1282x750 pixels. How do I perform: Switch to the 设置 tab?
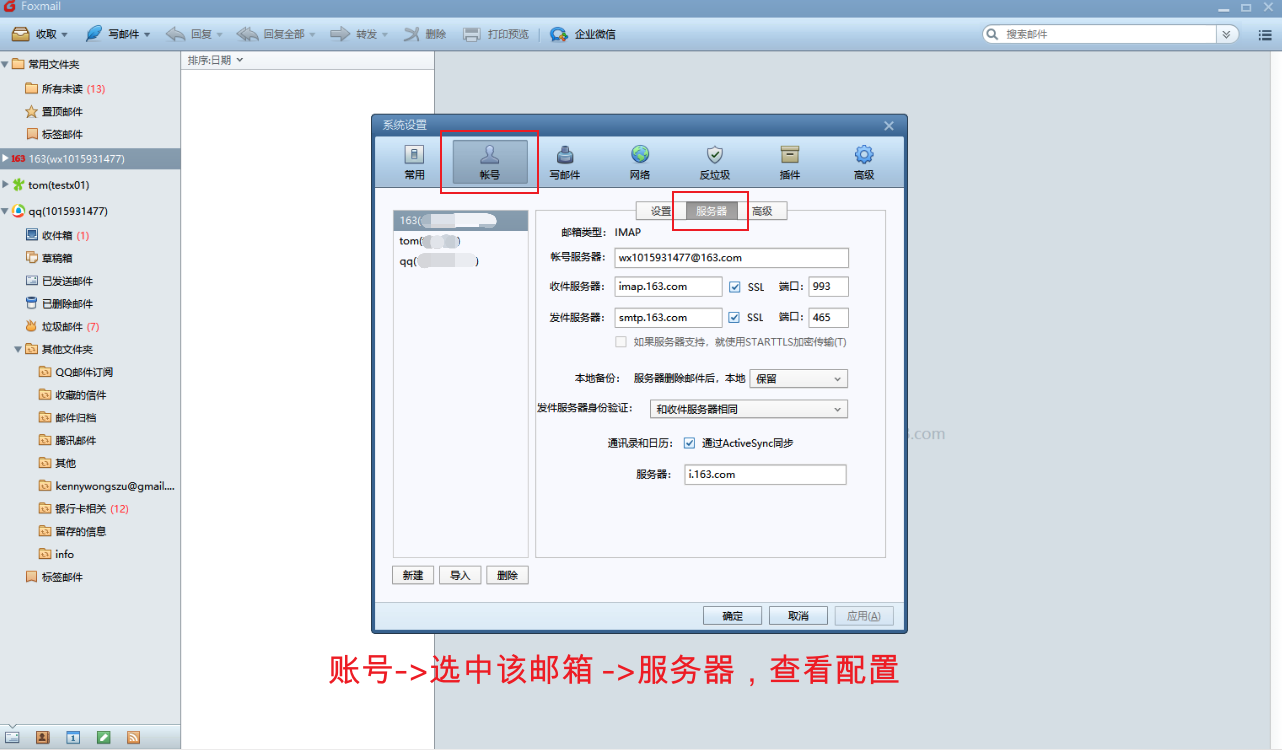[661, 211]
